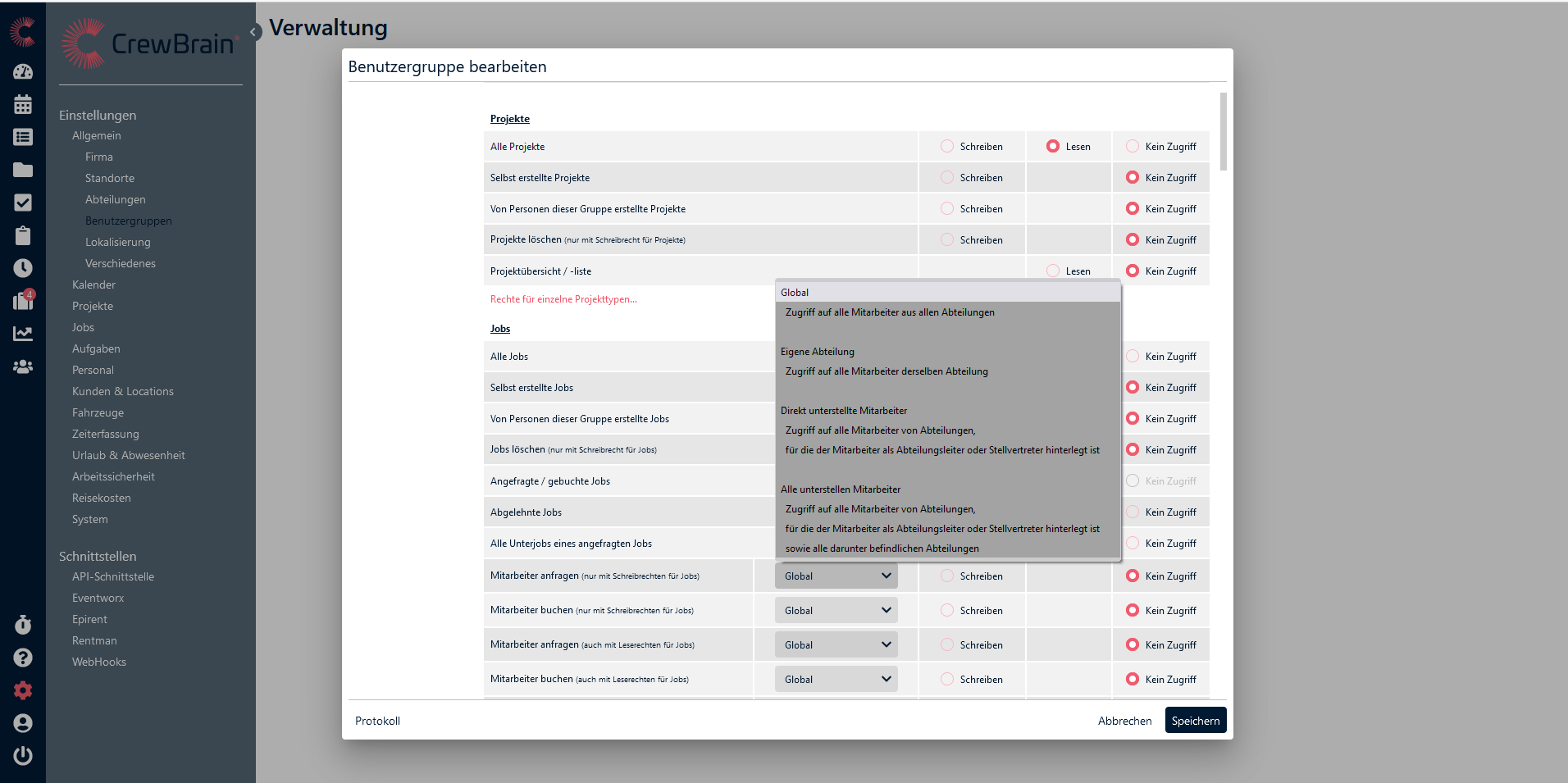This screenshot has height=783, width=1568.
Task: Click the power logout icon
Action: pos(23,755)
